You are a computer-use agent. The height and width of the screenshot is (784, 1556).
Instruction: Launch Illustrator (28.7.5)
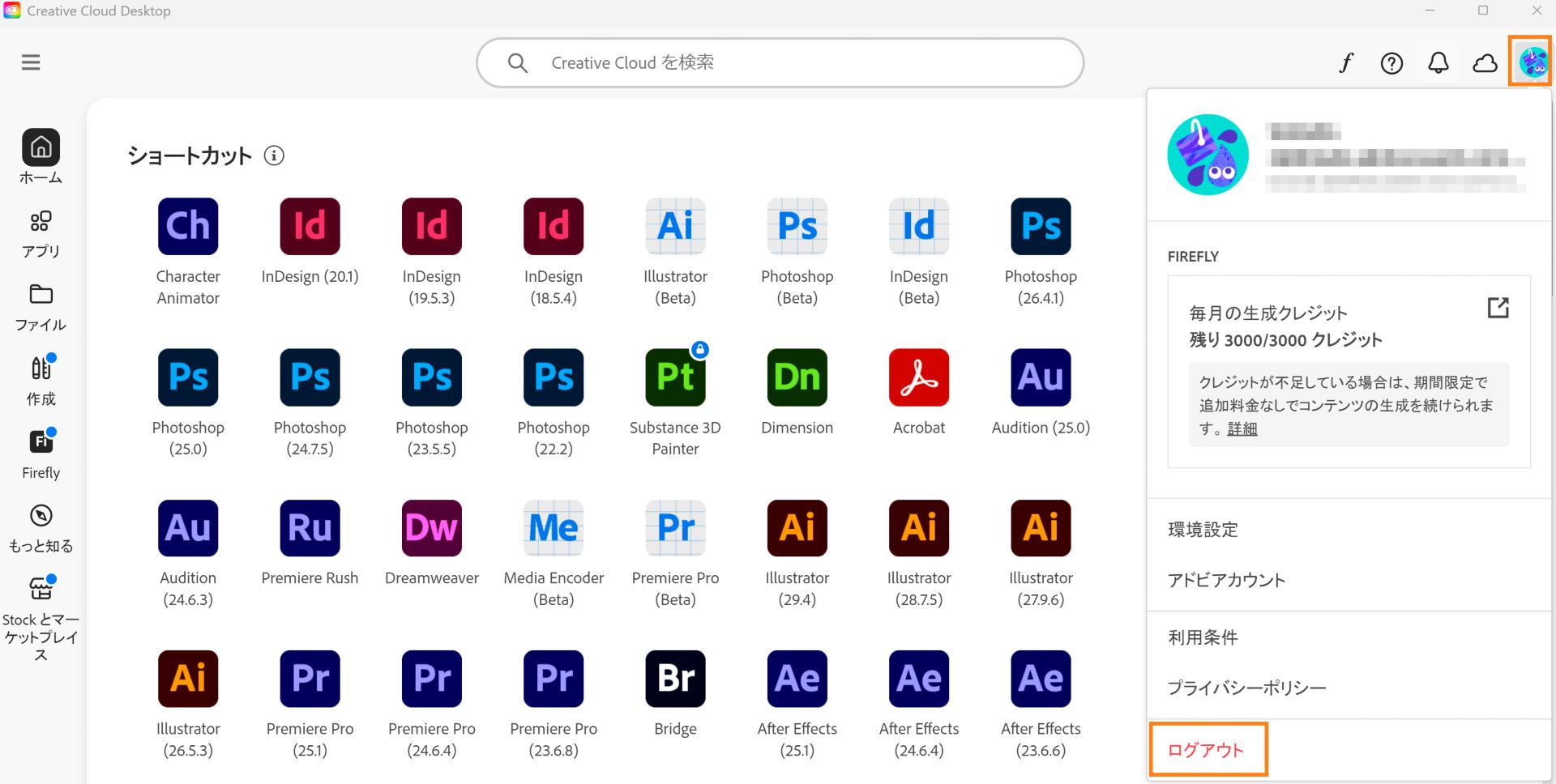pos(919,528)
